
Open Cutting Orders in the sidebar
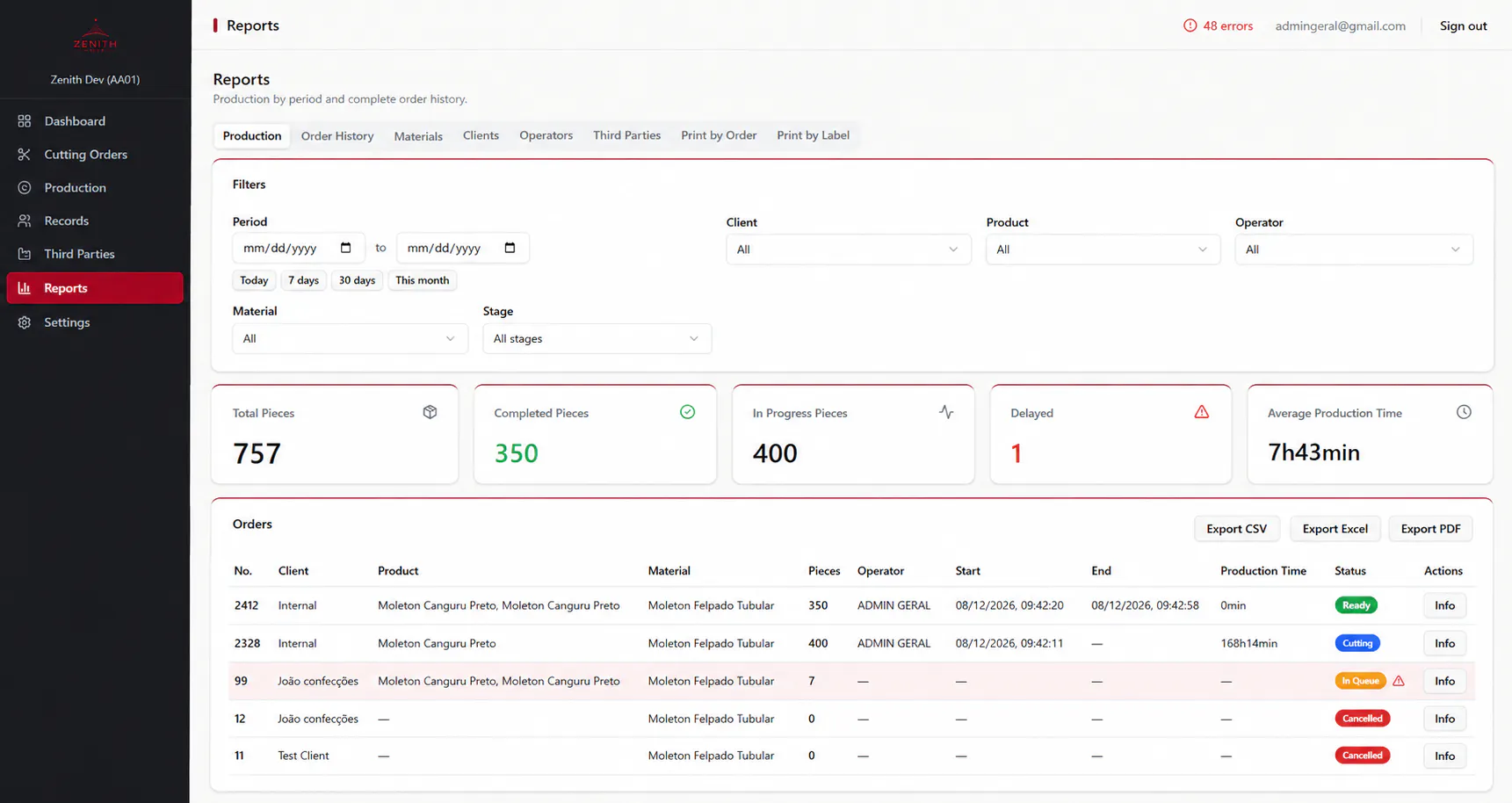95,155
